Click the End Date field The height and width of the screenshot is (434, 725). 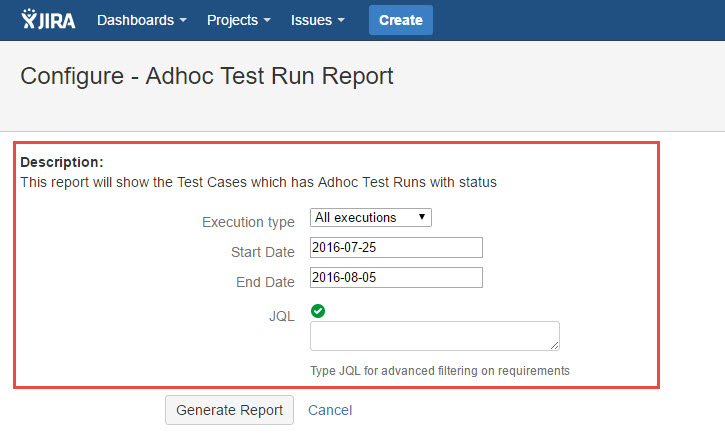396,278
